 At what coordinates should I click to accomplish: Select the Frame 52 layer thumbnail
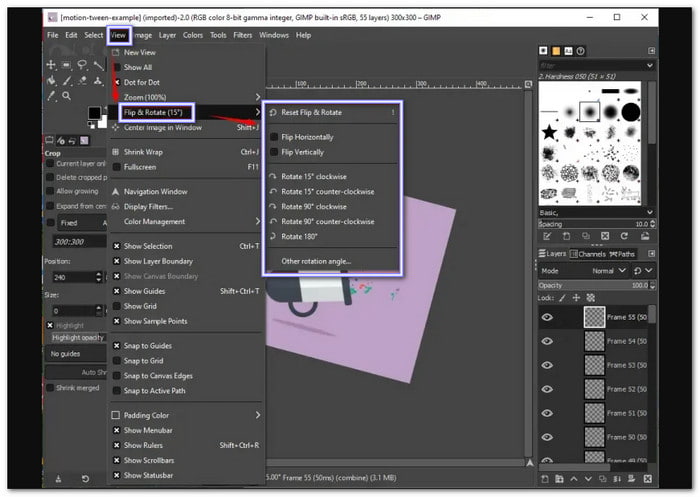tap(594, 389)
